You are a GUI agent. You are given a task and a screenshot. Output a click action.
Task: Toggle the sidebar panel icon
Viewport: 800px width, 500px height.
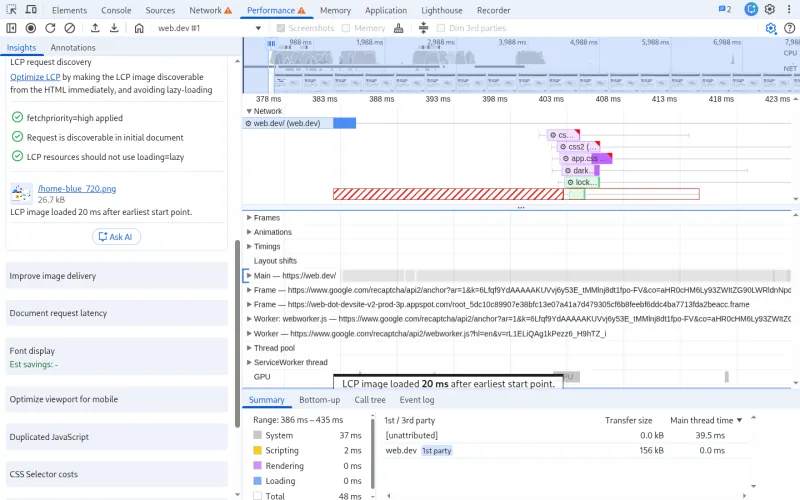(11, 28)
